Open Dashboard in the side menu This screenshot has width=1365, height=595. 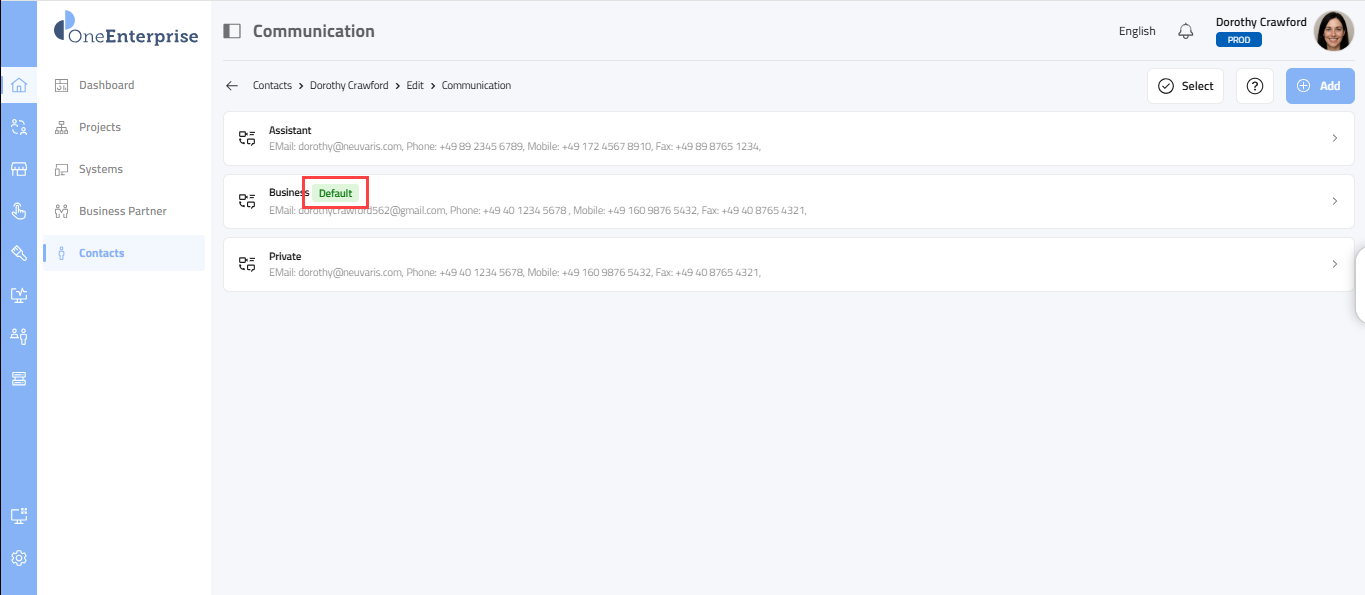pos(106,85)
